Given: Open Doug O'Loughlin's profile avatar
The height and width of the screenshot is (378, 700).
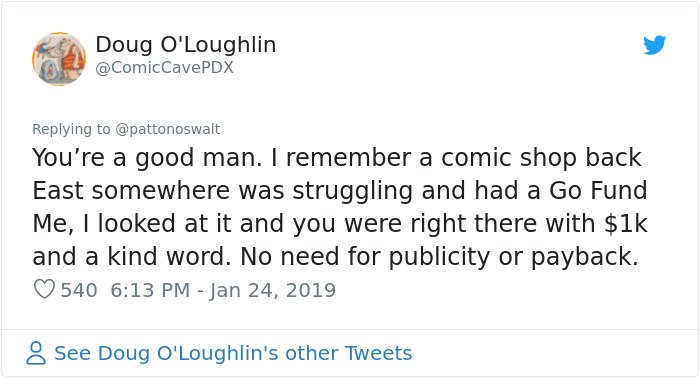Looking at the screenshot, I should click(59, 58).
